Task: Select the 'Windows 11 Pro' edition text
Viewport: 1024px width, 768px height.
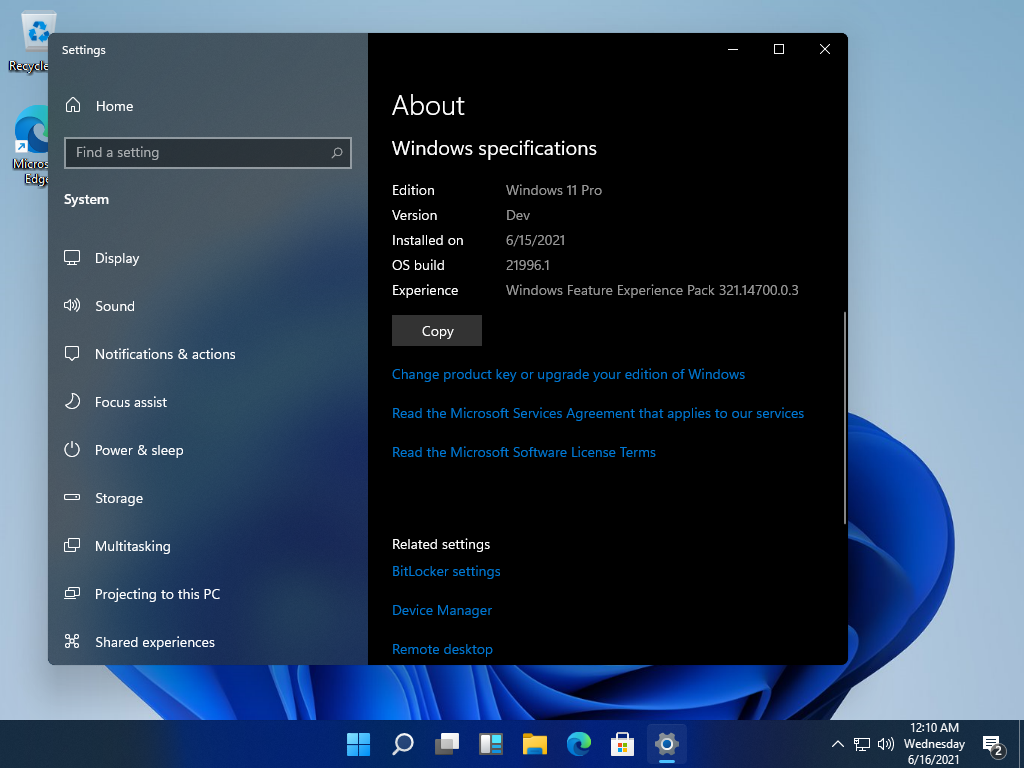Action: (x=554, y=190)
